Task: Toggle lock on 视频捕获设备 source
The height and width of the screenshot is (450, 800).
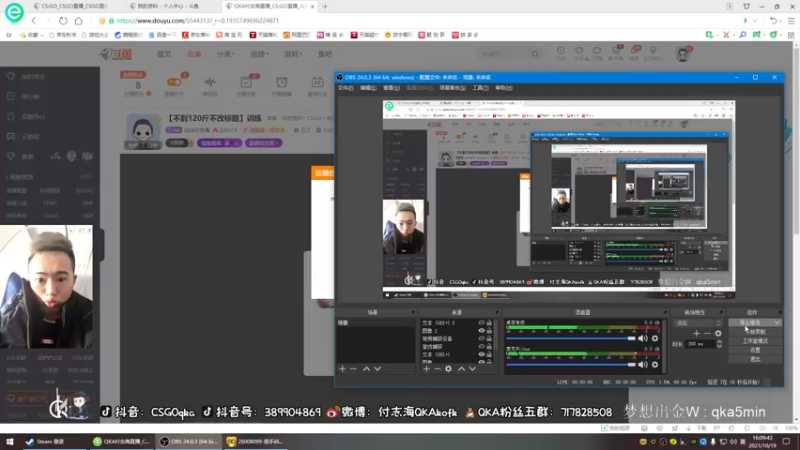Action: coord(489,338)
